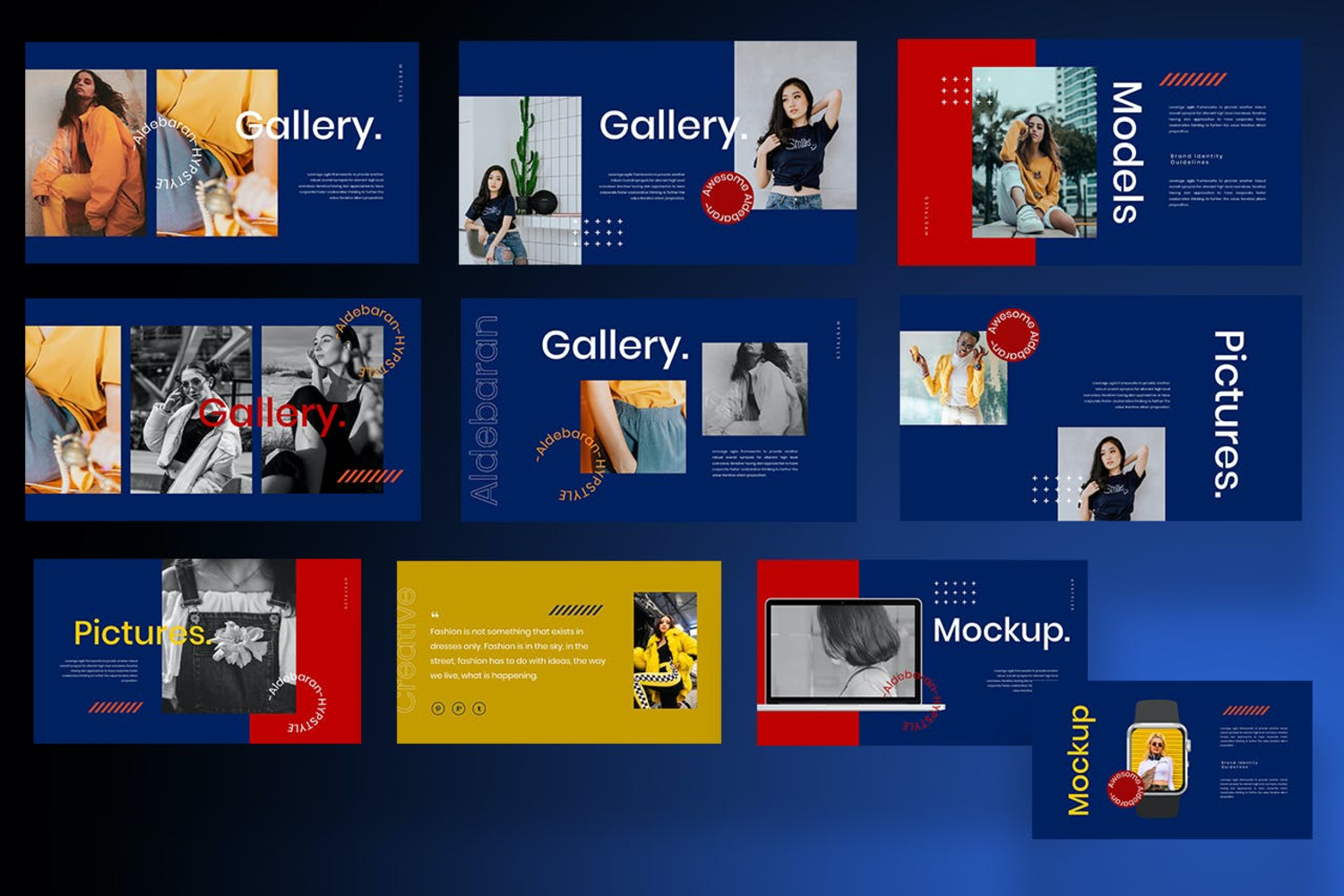Screen dimensions: 1344x896
Task: Select the overalls with flower photo
Action: (x=228, y=636)
